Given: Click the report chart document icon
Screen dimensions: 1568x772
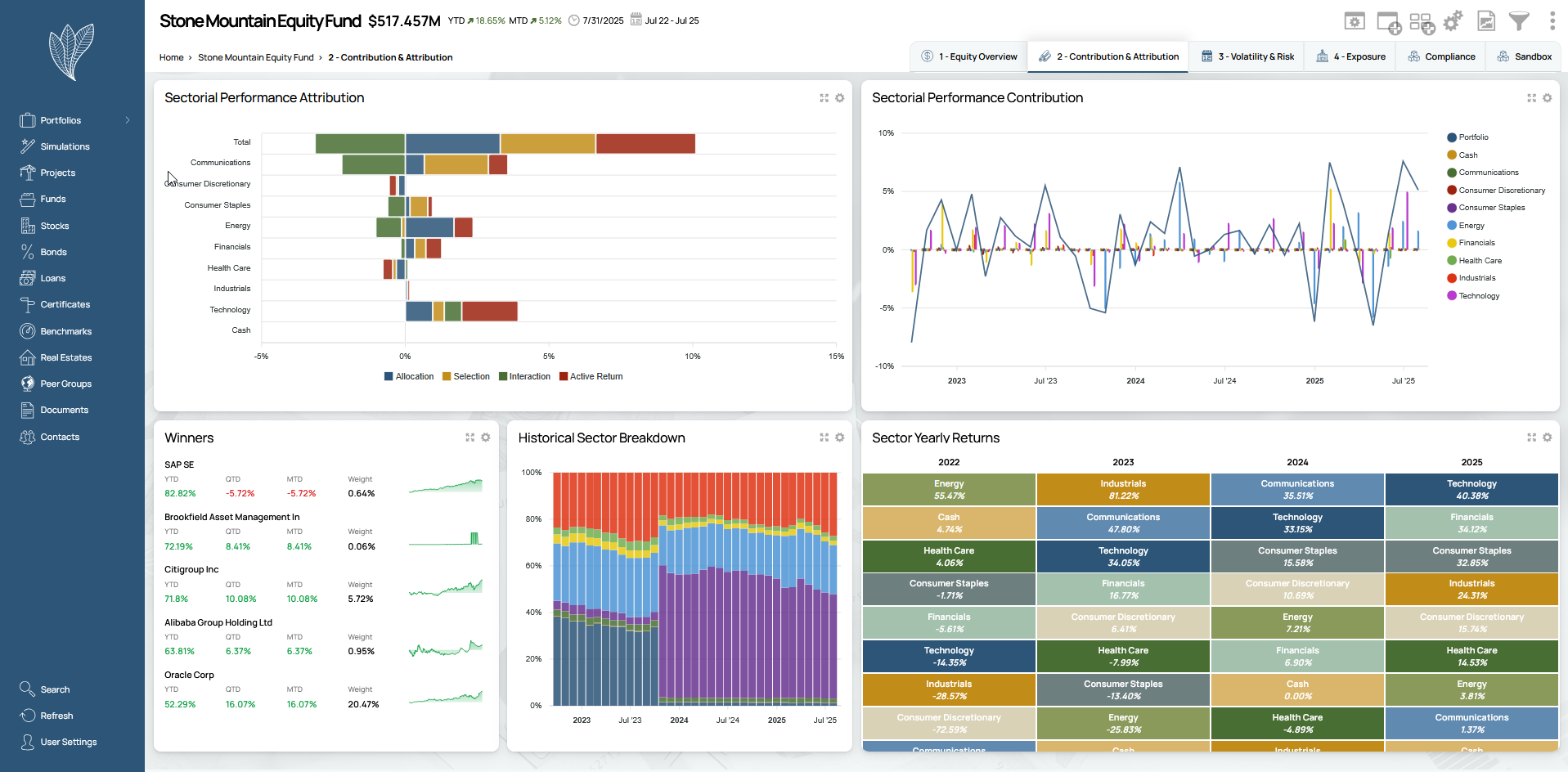Looking at the screenshot, I should pyautogui.click(x=1486, y=21).
